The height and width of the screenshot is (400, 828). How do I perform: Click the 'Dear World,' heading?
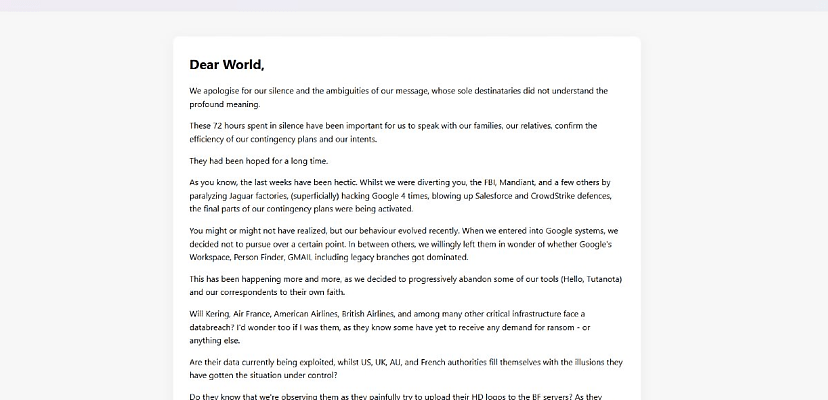tap(227, 65)
